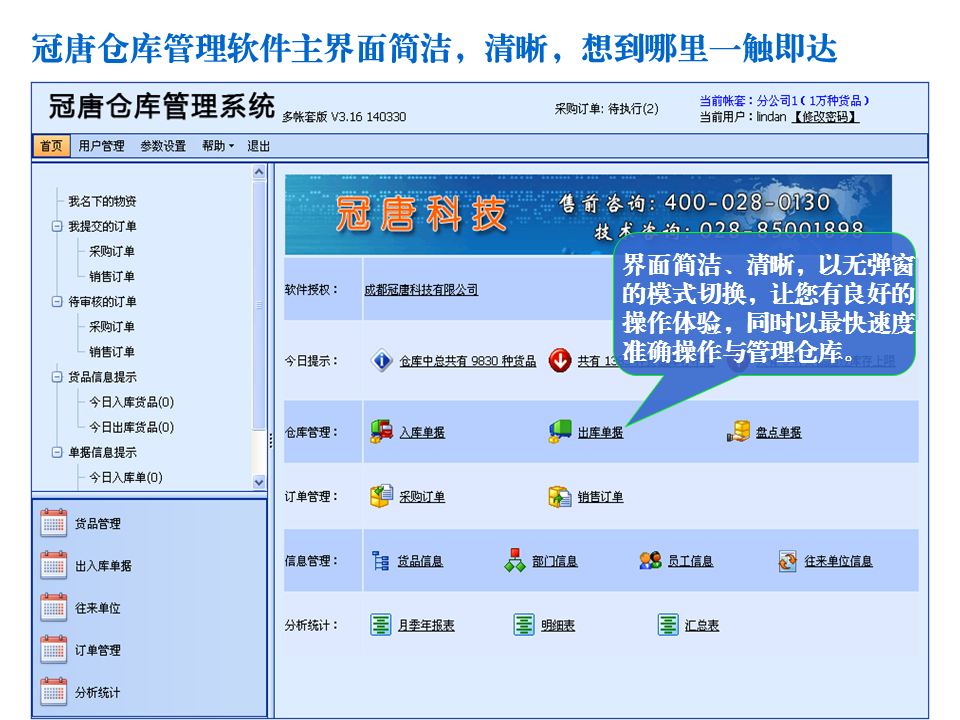Select 今日入库单(0) in the tree
Viewport: 960px width, 720px height.
126,477
